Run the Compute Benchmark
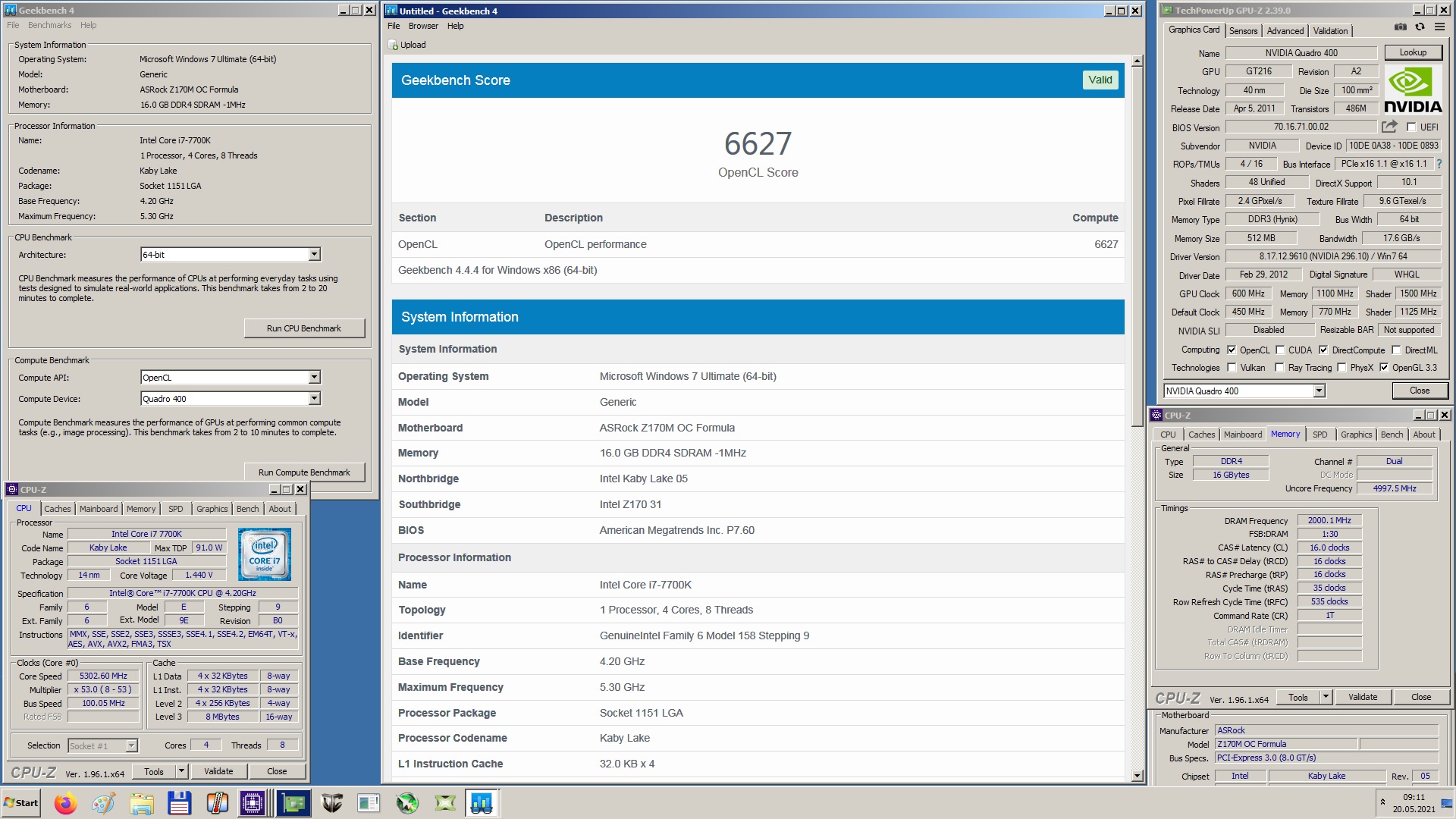The width and height of the screenshot is (1456, 819). (x=304, y=472)
